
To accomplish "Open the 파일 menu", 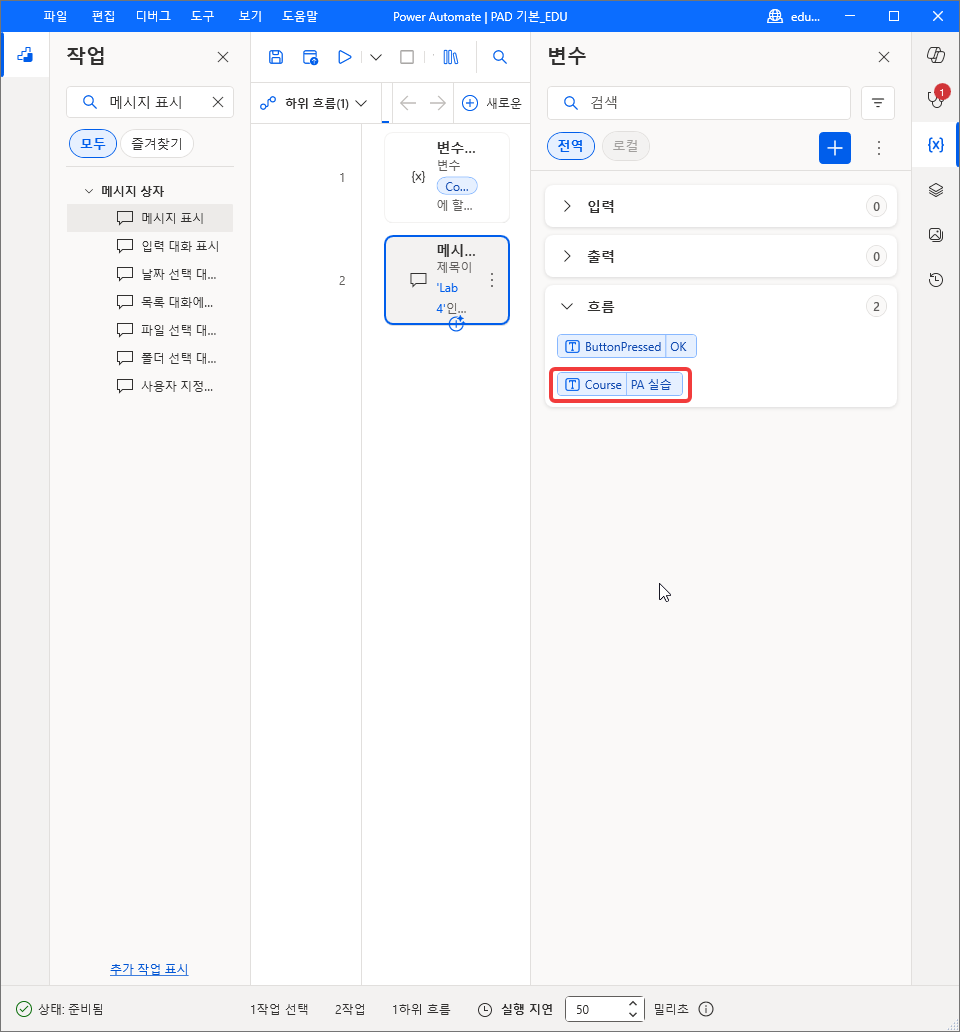I will [55, 16].
